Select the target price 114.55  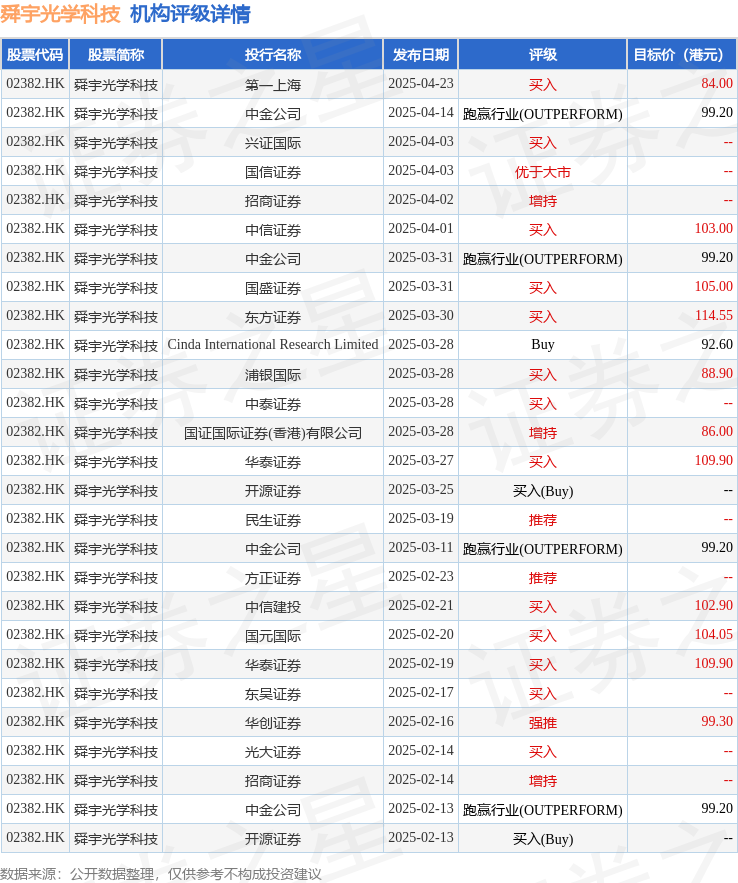click(714, 315)
